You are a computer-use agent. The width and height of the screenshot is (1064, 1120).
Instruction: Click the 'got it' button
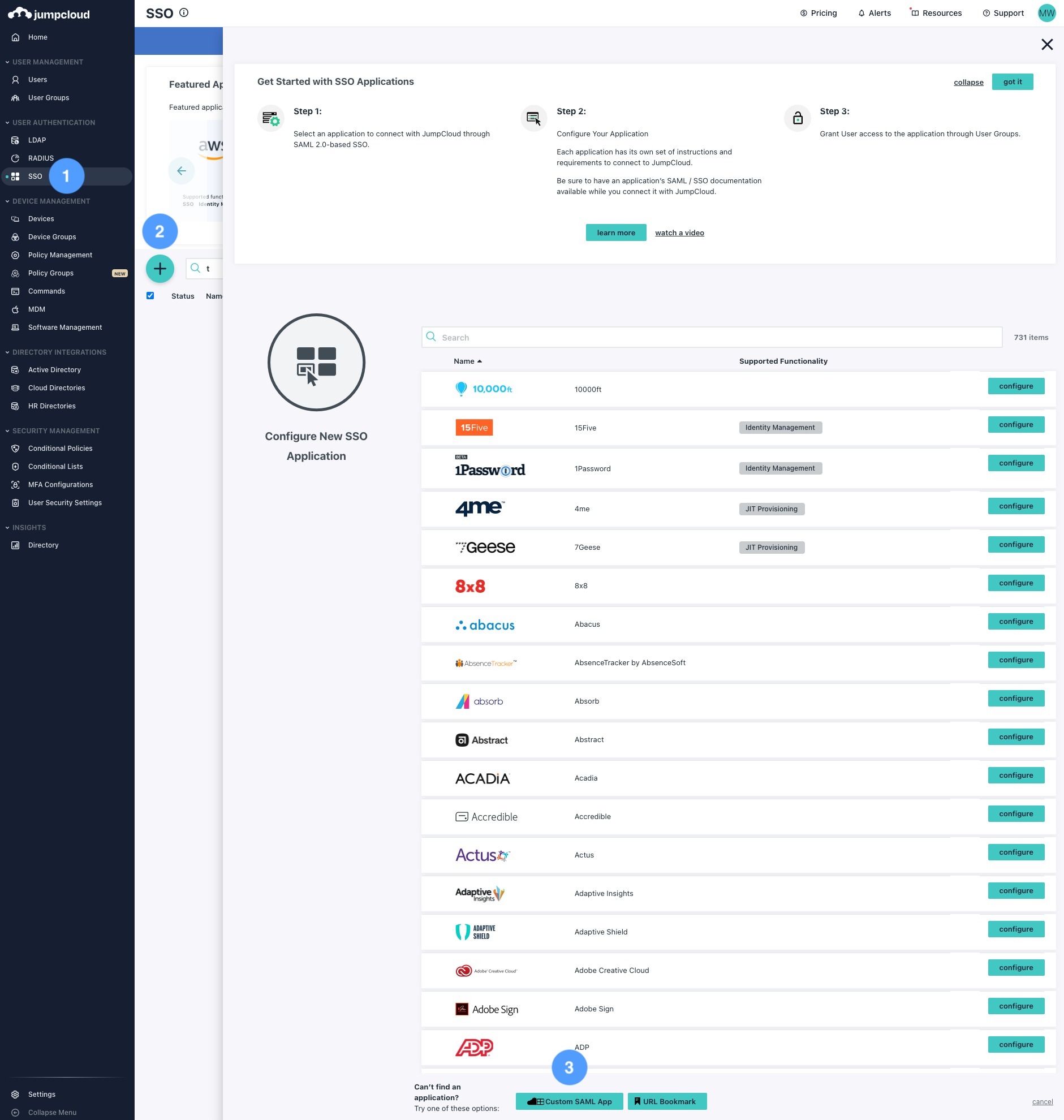pyautogui.click(x=1012, y=82)
